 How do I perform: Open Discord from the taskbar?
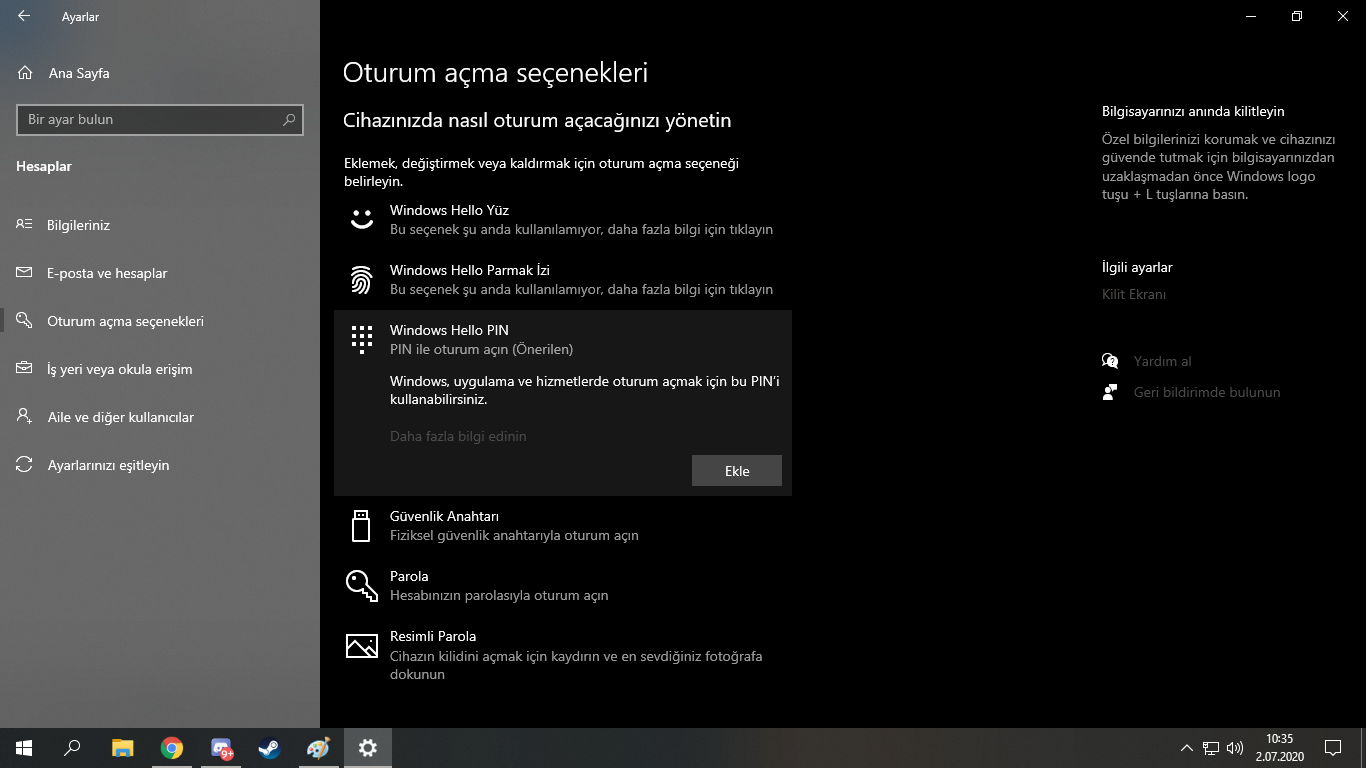221,748
